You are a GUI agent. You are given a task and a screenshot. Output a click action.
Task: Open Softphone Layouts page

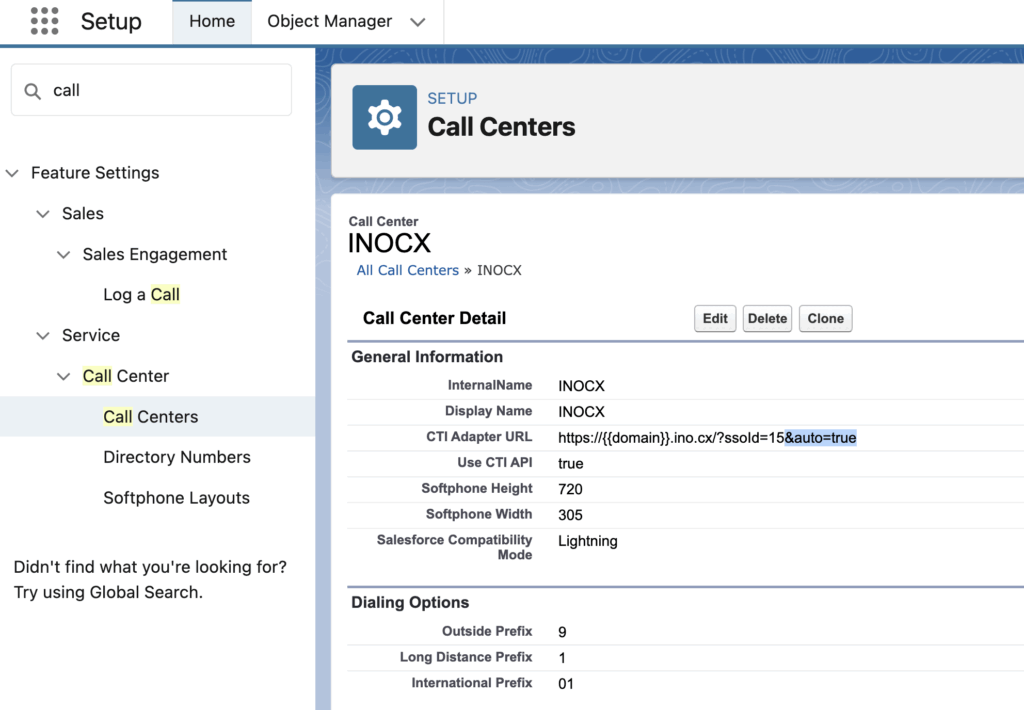point(176,498)
